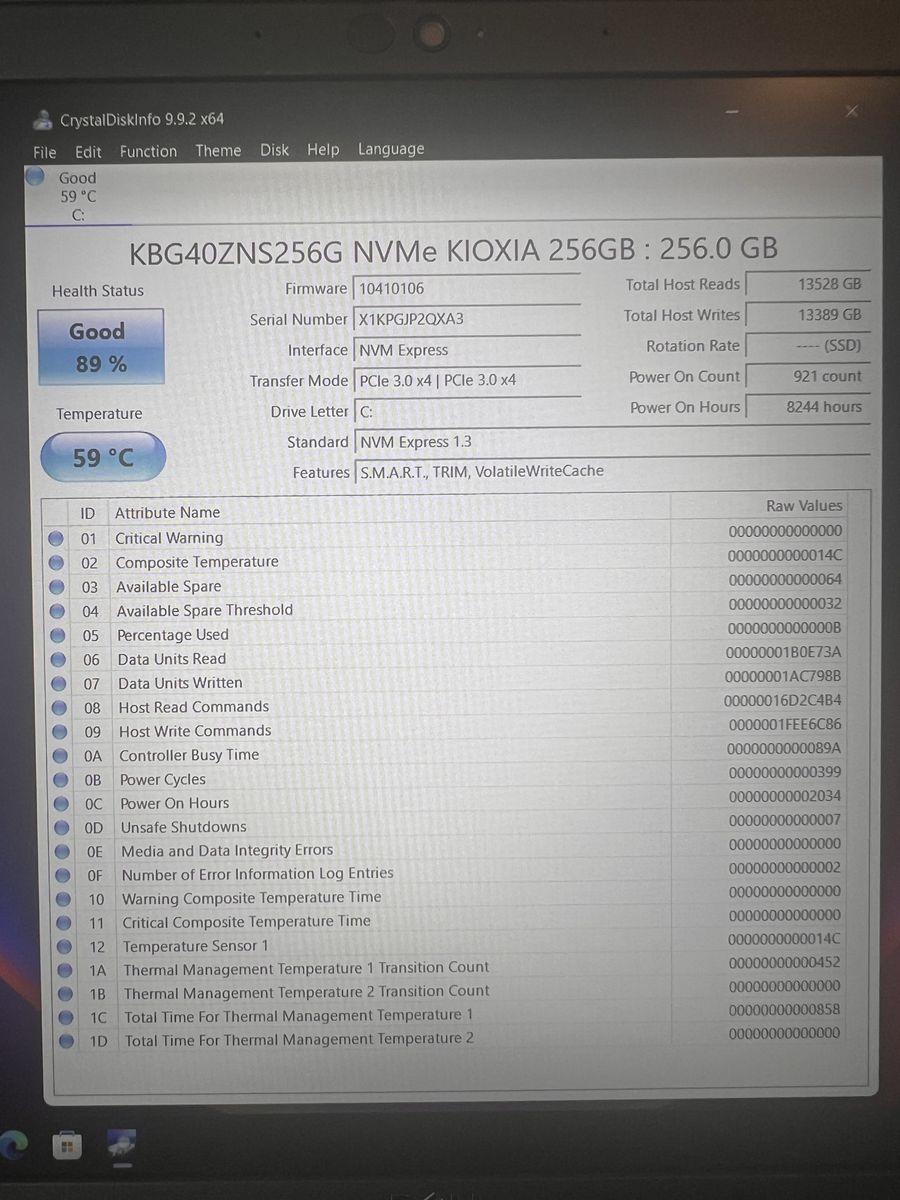
Task: Click the status dot for Available Spare row 03
Action: point(57,587)
